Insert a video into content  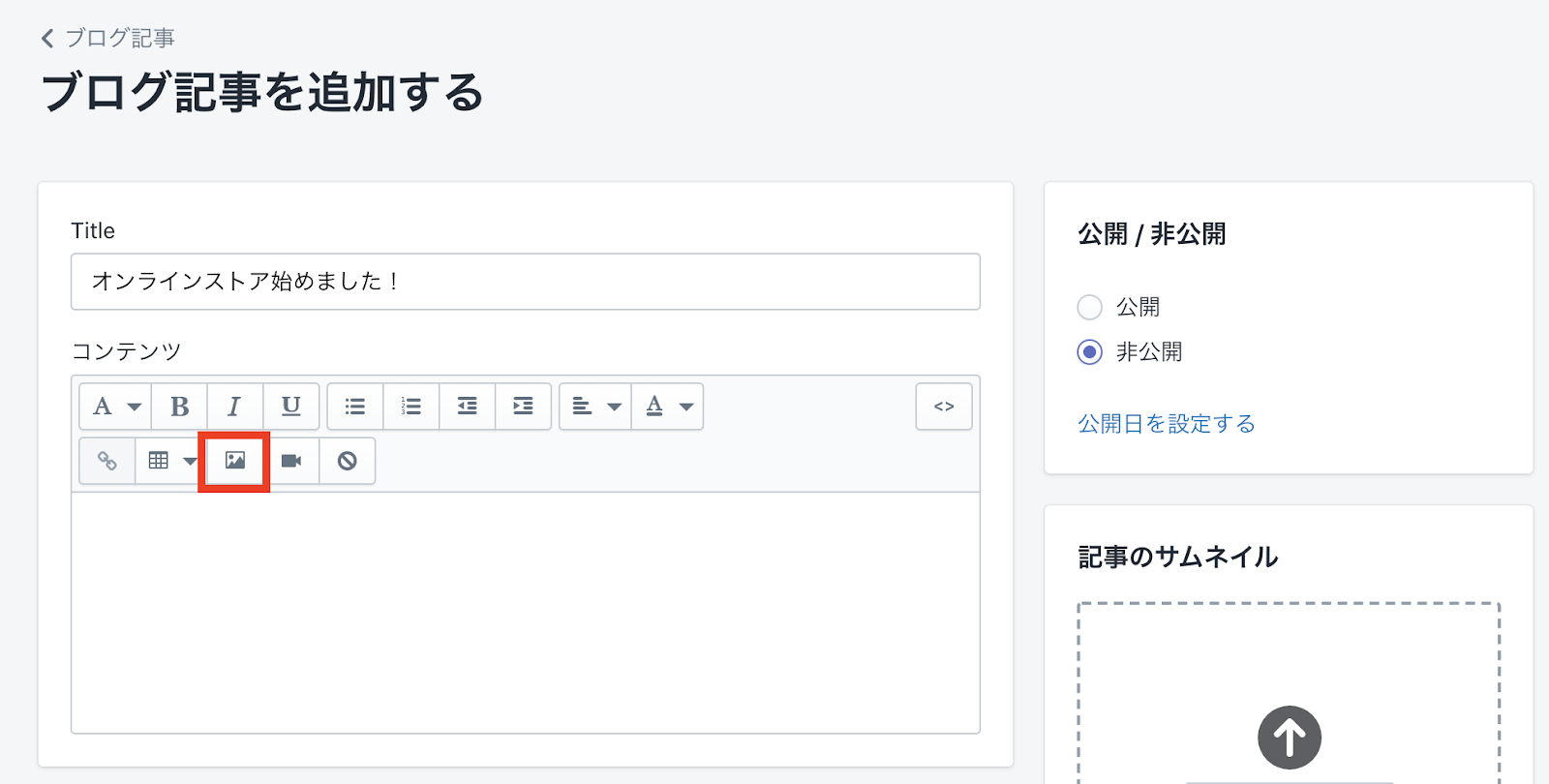[290, 461]
